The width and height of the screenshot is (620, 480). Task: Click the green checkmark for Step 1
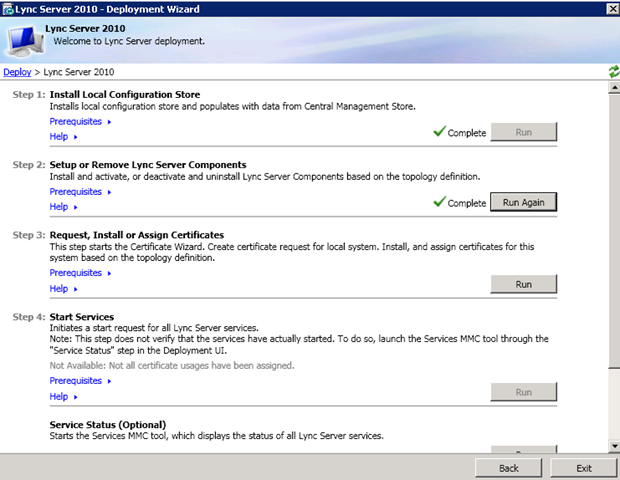[x=439, y=131]
